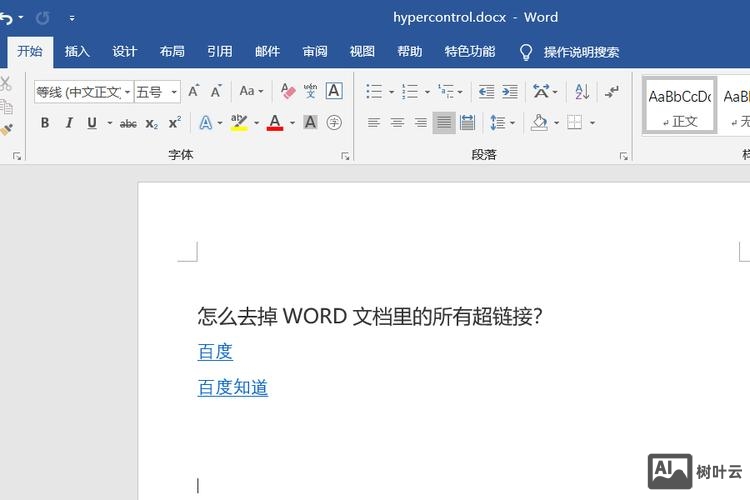Toggle Superscript formatting

coord(175,123)
